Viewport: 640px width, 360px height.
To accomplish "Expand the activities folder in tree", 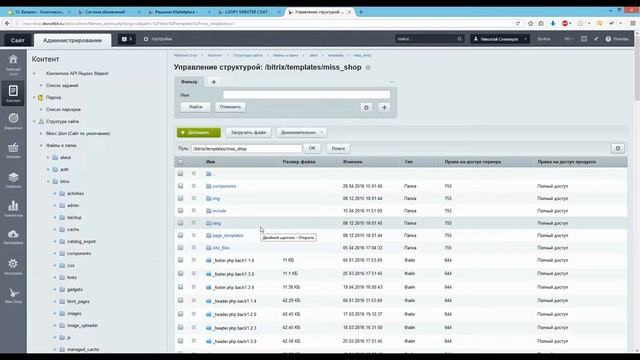I will coord(55,193).
